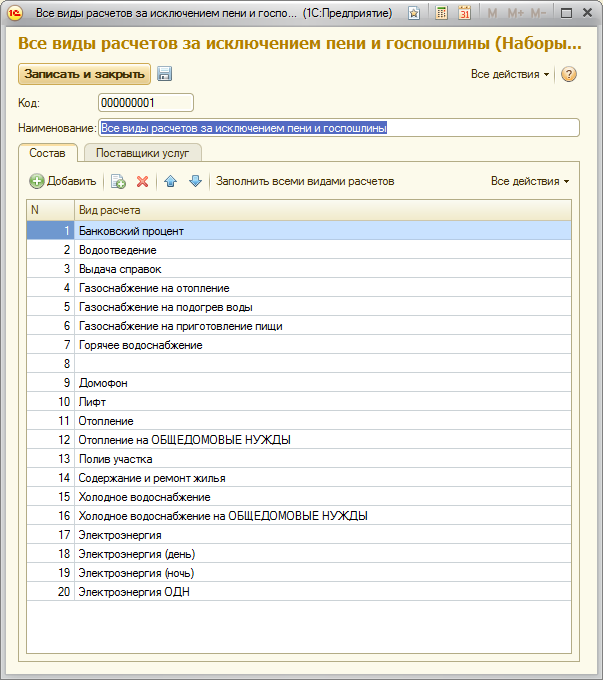Viewport: 603px width, 680px height.
Task: Click the M memory button in title bar
Action: tap(492, 13)
